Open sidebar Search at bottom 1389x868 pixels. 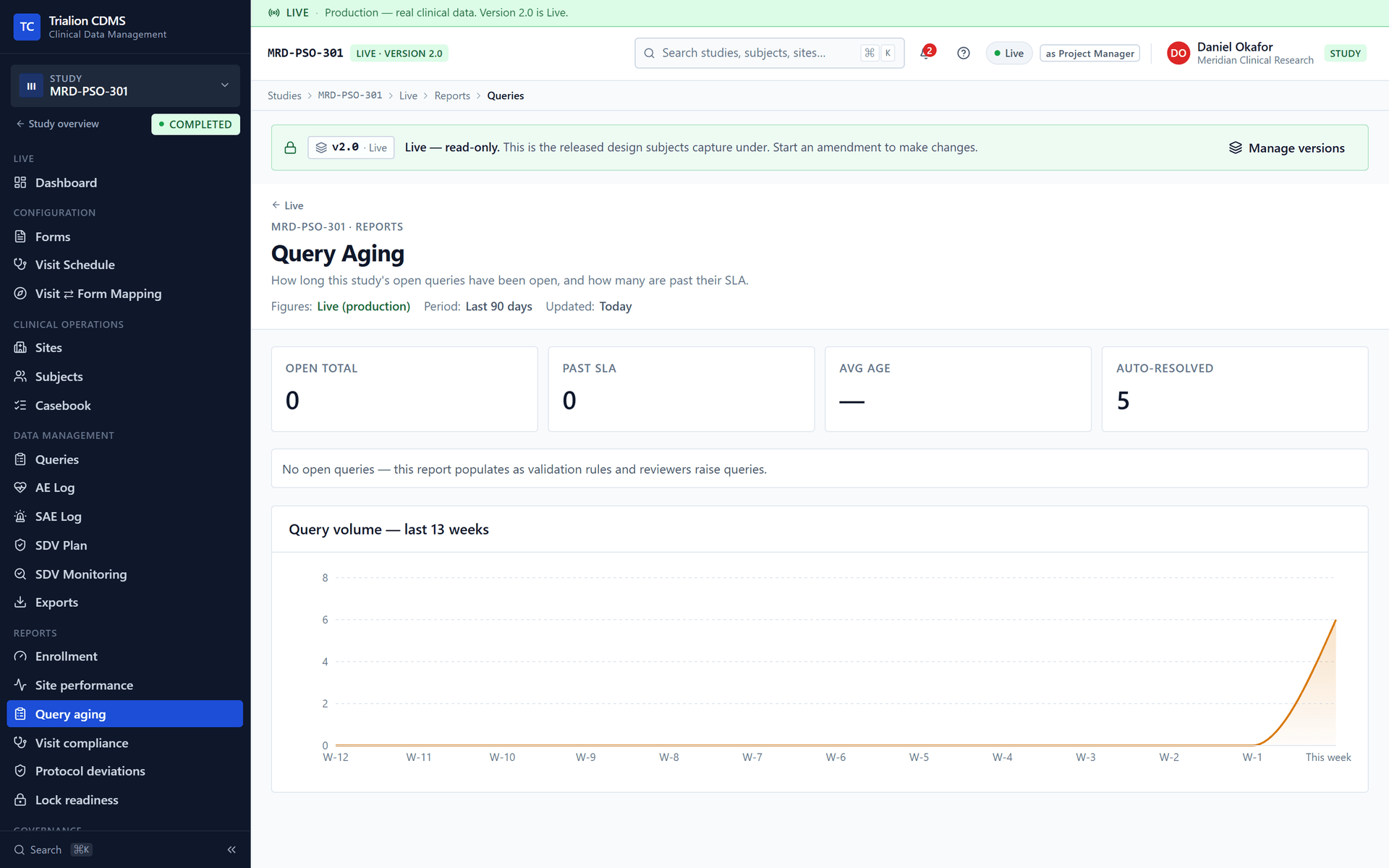[x=54, y=849]
